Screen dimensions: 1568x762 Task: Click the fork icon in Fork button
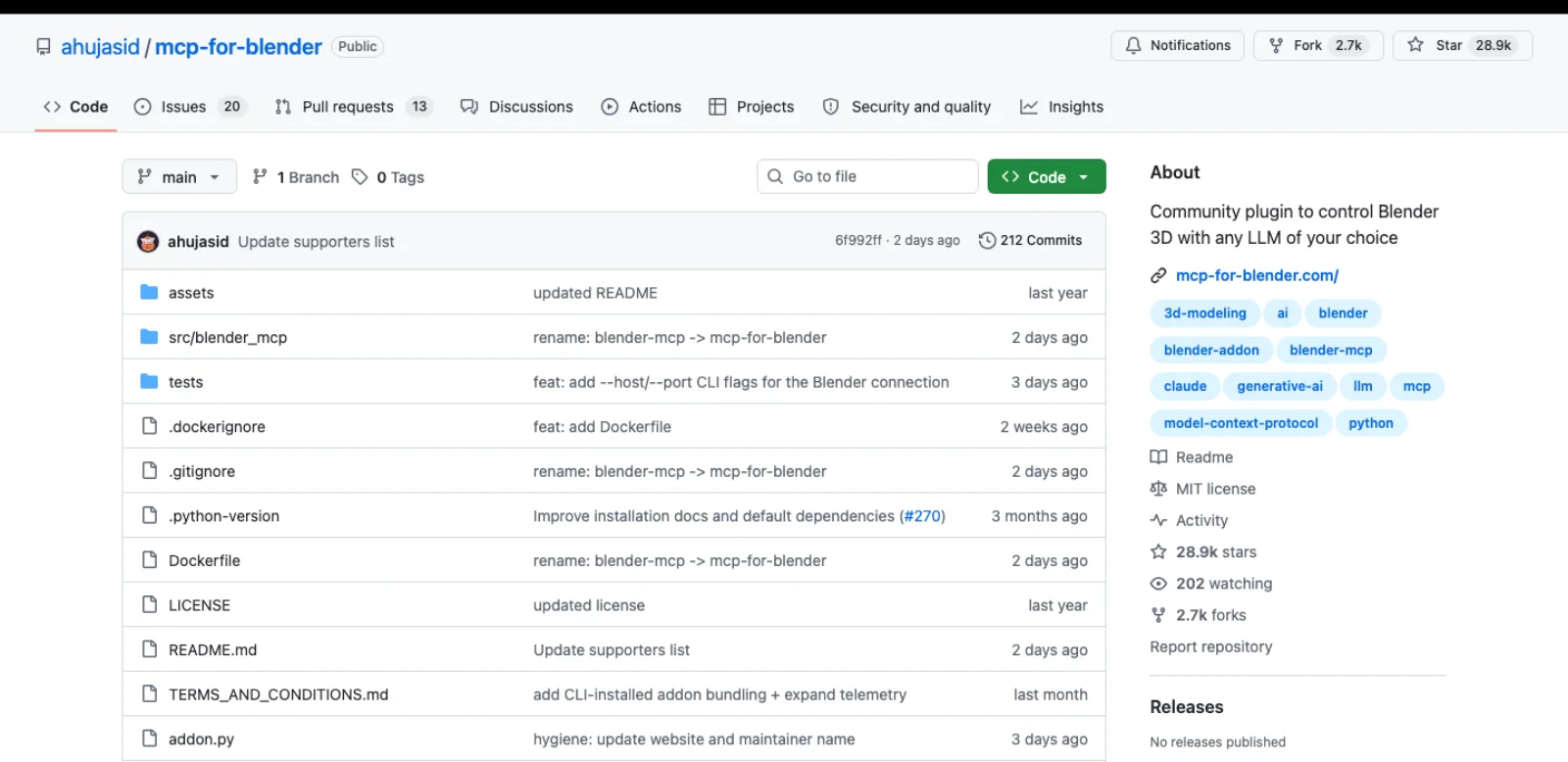click(1276, 46)
